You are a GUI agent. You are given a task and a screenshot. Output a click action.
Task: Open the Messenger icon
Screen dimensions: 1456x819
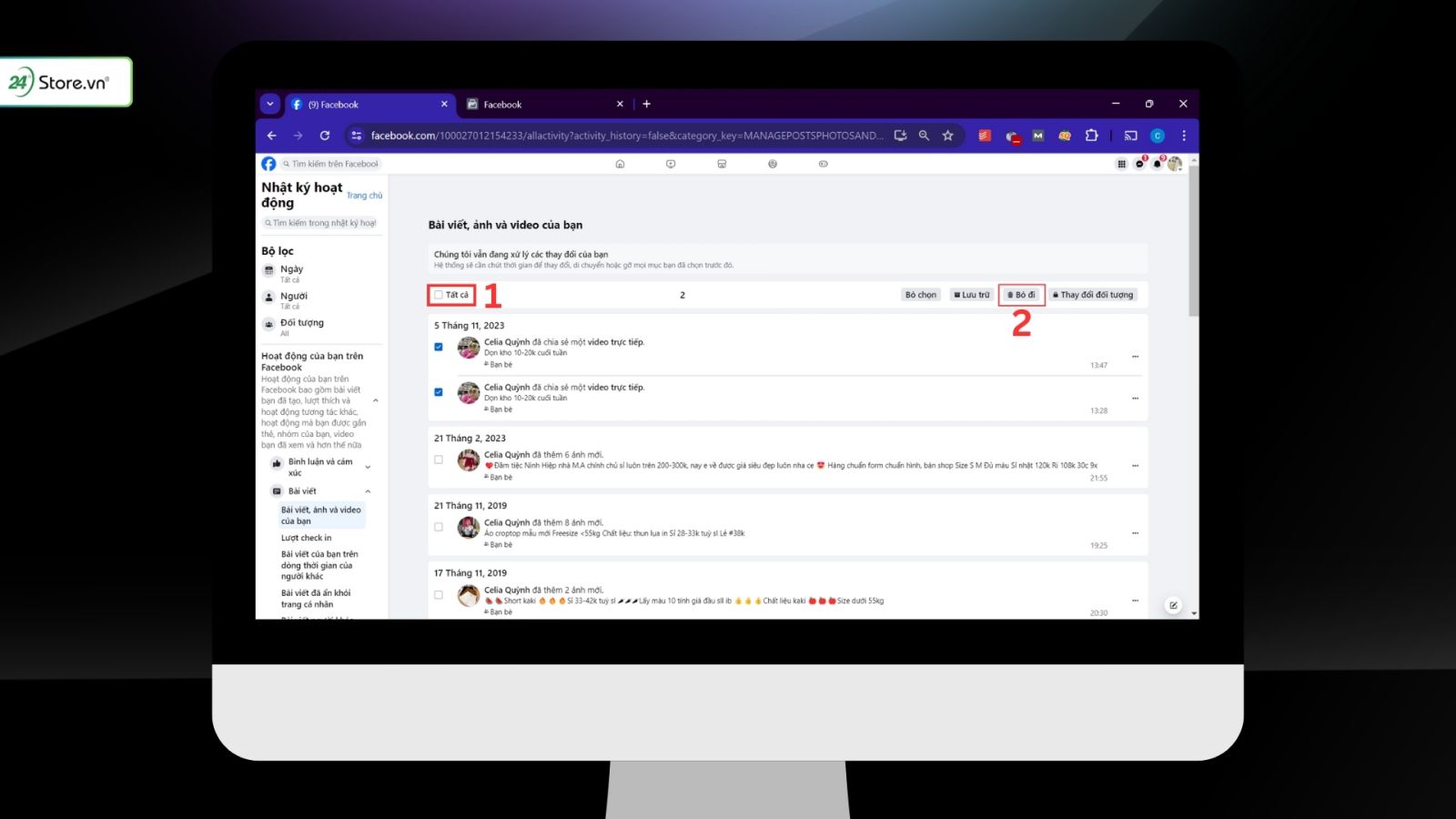(x=1139, y=164)
